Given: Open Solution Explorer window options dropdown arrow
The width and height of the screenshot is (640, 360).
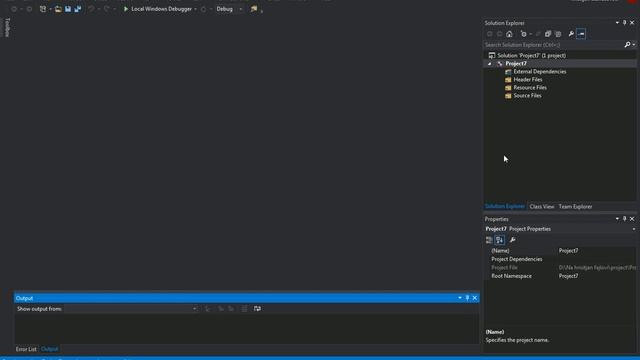Looking at the screenshot, I should pos(617,23).
